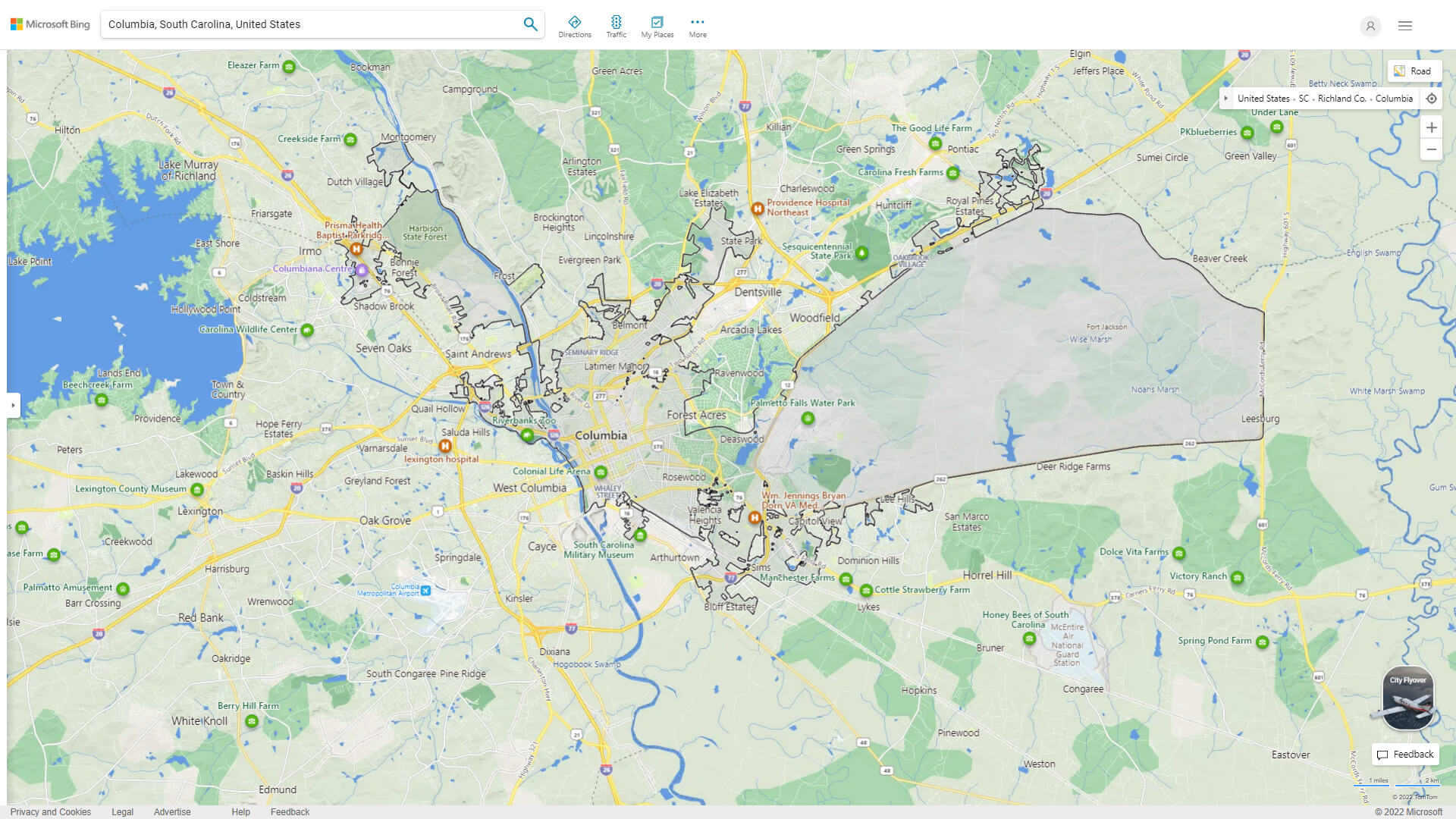This screenshot has width=1456, height=819.
Task: Select the Directions icon
Action: pyautogui.click(x=575, y=24)
